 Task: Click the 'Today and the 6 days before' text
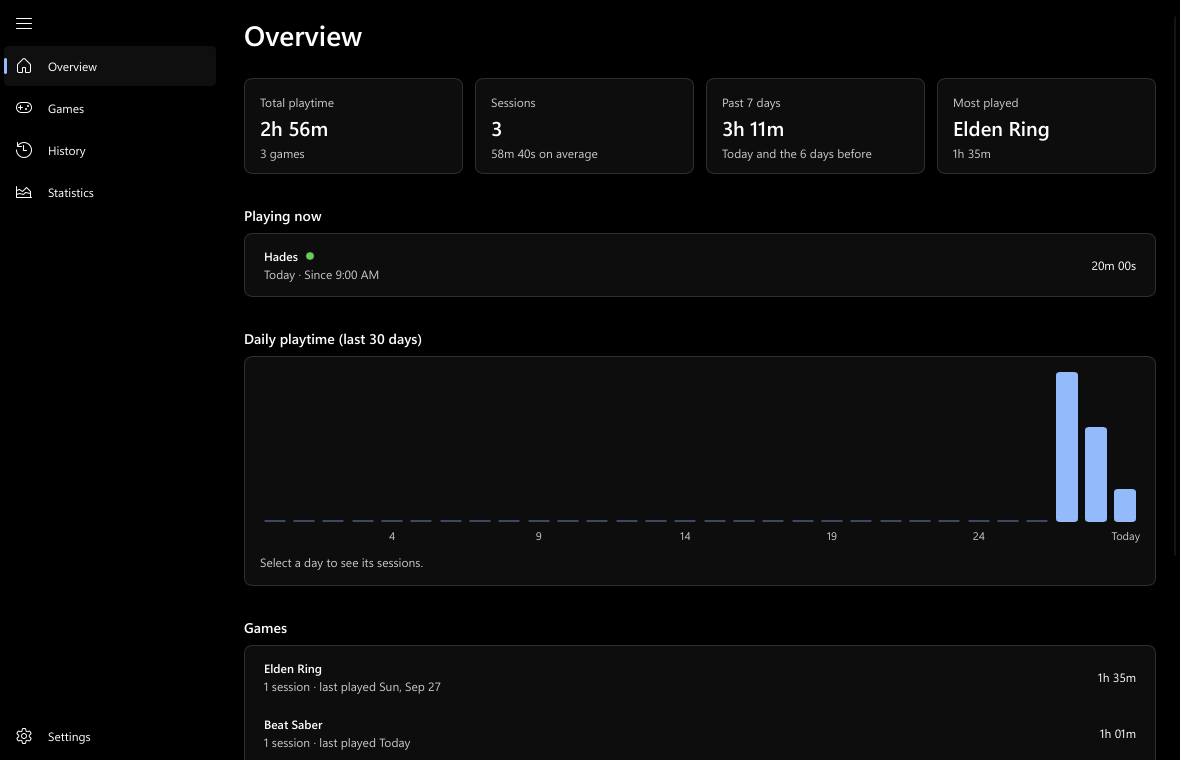coord(796,154)
